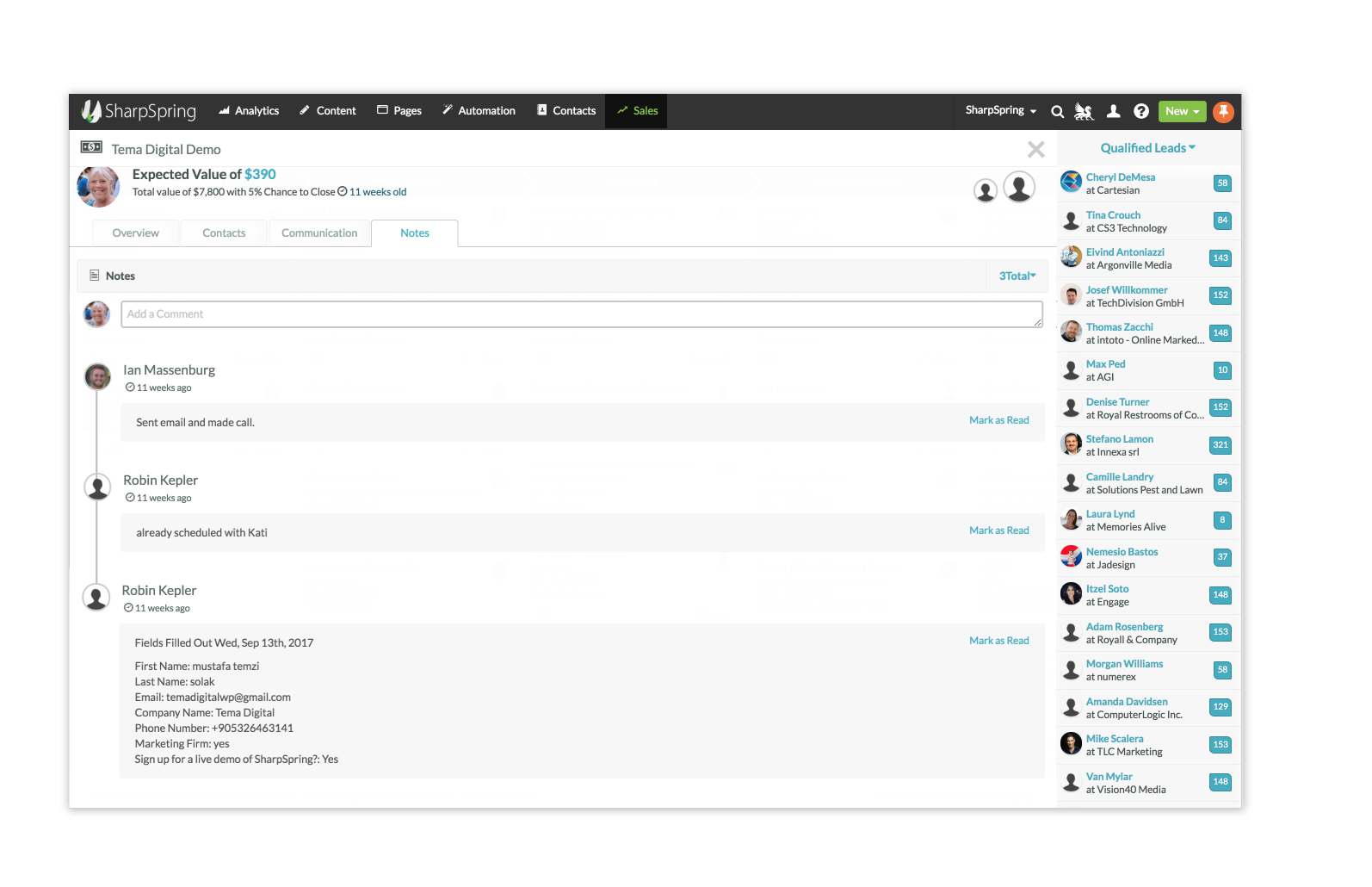Open the user profile icon in navbar
The image size is (1372, 887).
[1113, 111]
